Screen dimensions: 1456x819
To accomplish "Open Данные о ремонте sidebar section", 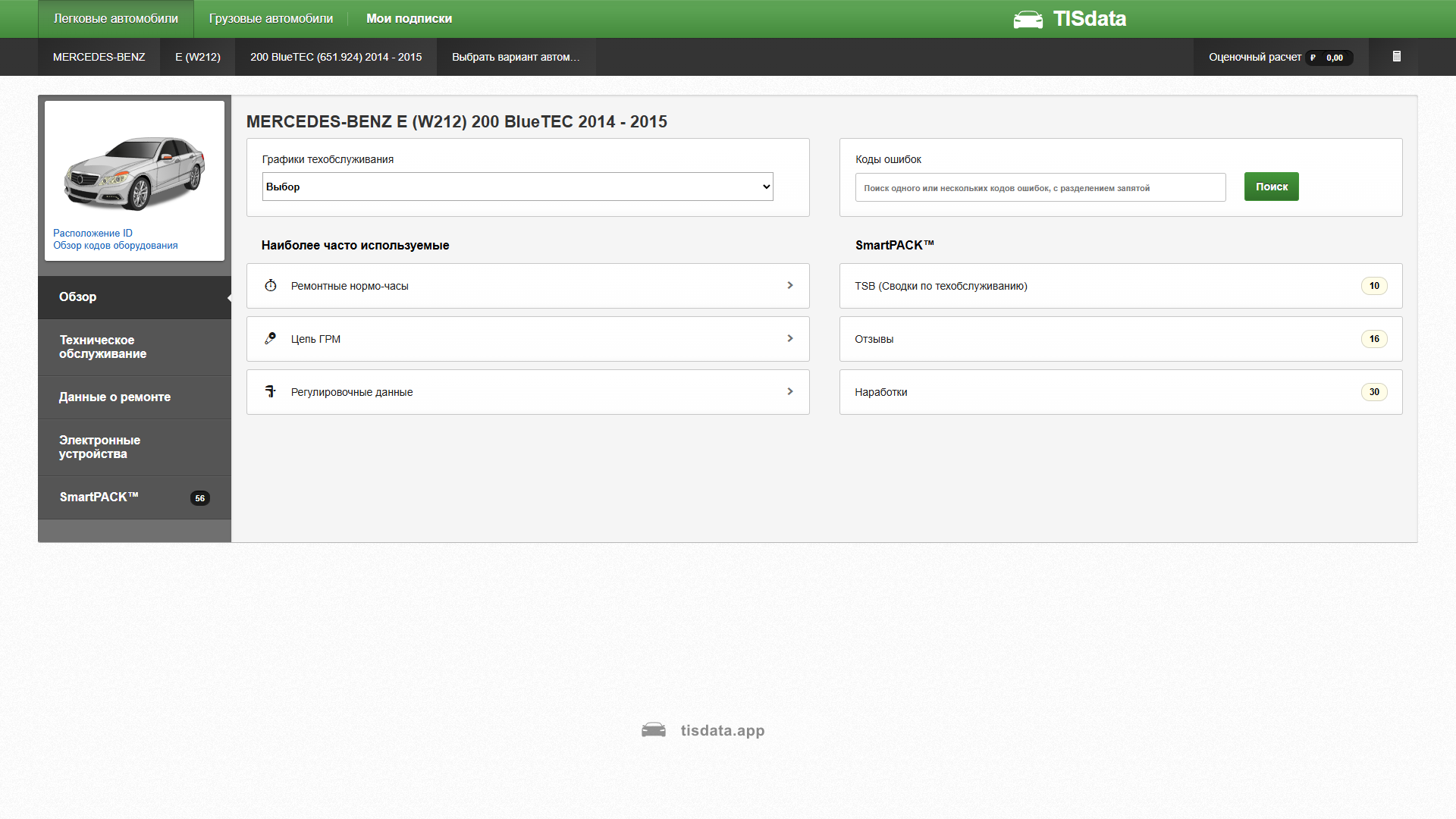I will (134, 397).
